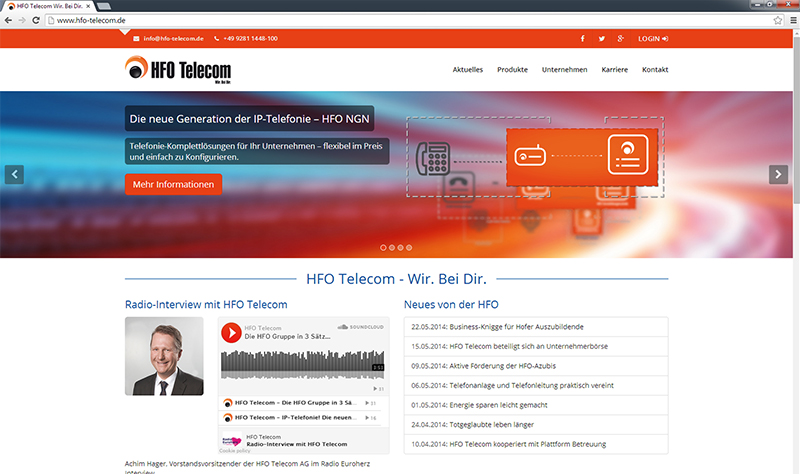Select the second carousel indicator dot

coord(391,246)
